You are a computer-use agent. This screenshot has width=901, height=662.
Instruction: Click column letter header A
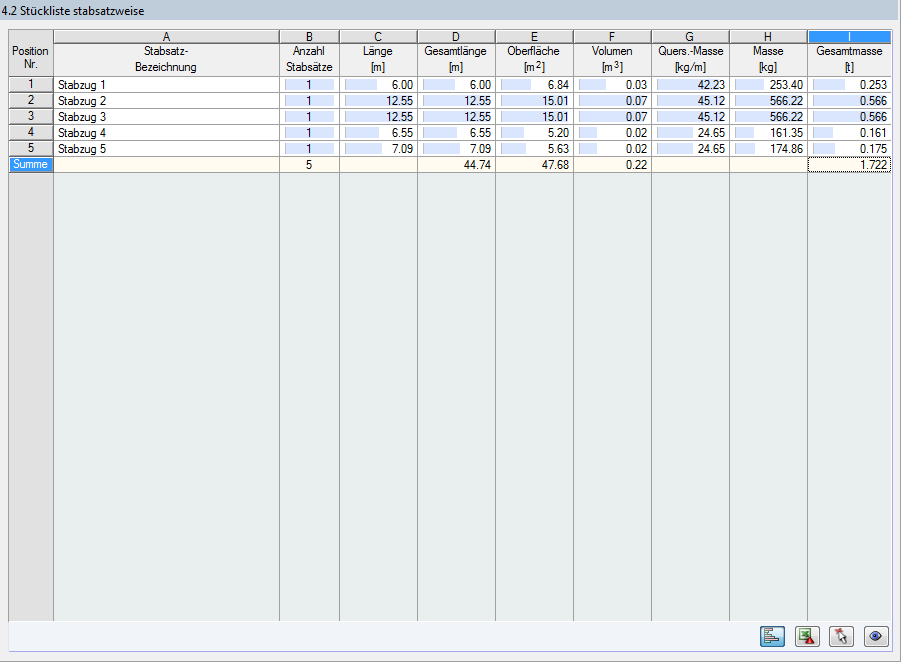165,36
